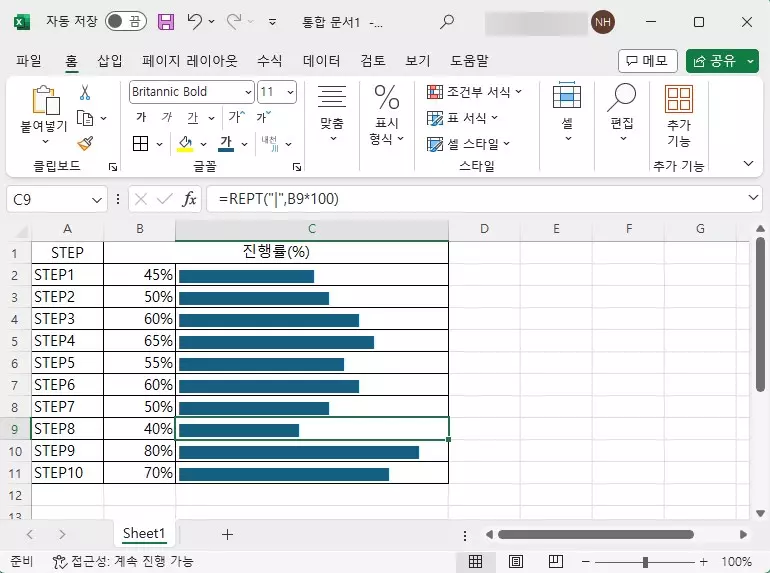
Task: Click the 100% zoom level
Action: pos(736,561)
